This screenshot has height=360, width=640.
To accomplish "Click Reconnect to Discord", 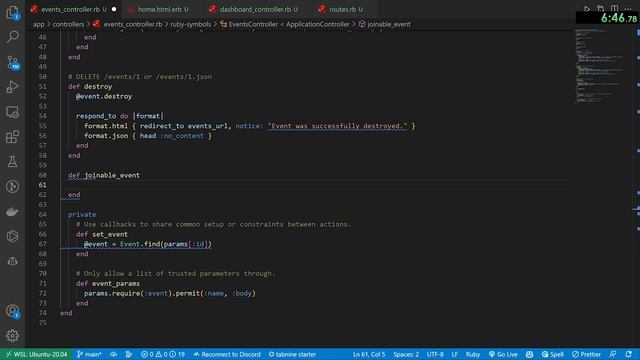I will [x=227, y=354].
